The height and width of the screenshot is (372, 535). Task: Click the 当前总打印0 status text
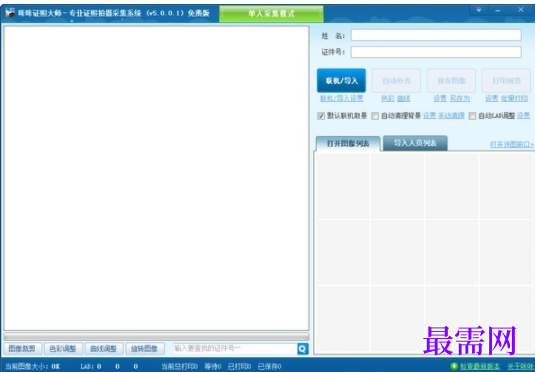(179, 367)
